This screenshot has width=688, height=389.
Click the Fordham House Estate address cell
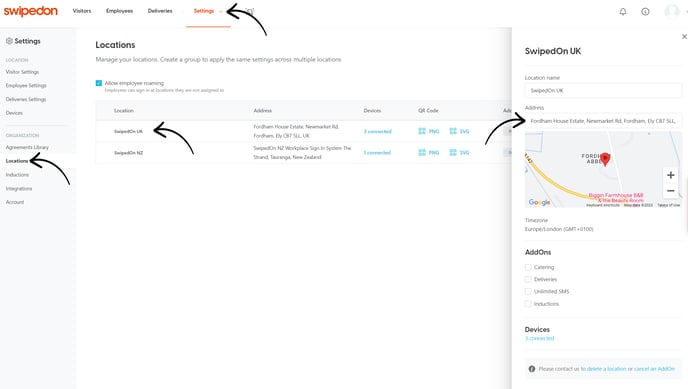[296, 131]
